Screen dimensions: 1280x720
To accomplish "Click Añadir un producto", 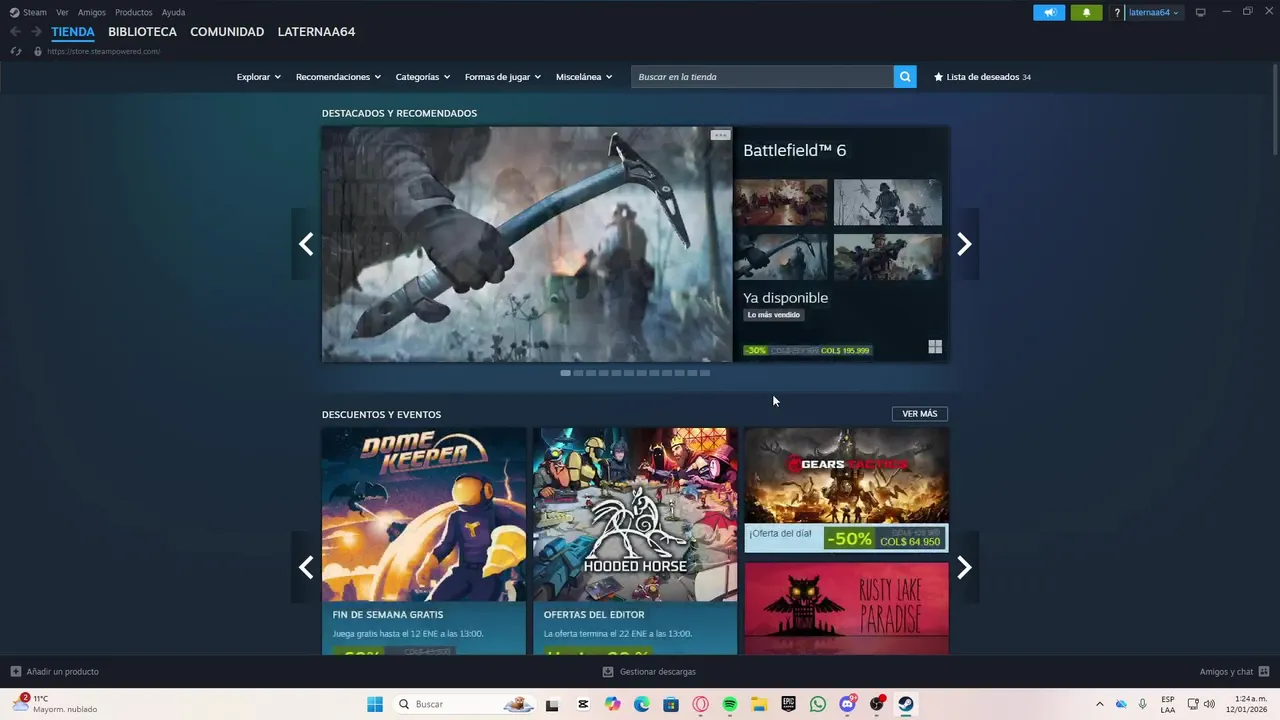I will [55, 672].
